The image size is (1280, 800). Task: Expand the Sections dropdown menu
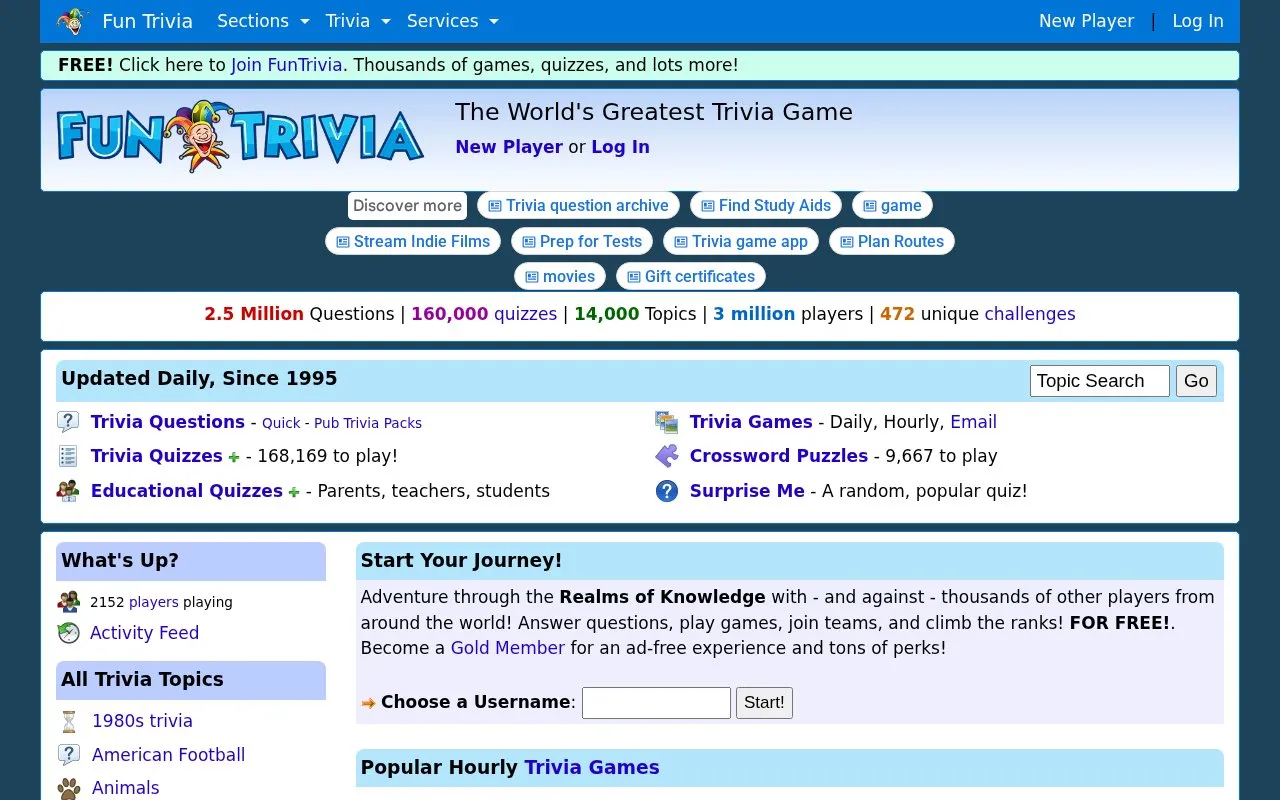(x=263, y=21)
